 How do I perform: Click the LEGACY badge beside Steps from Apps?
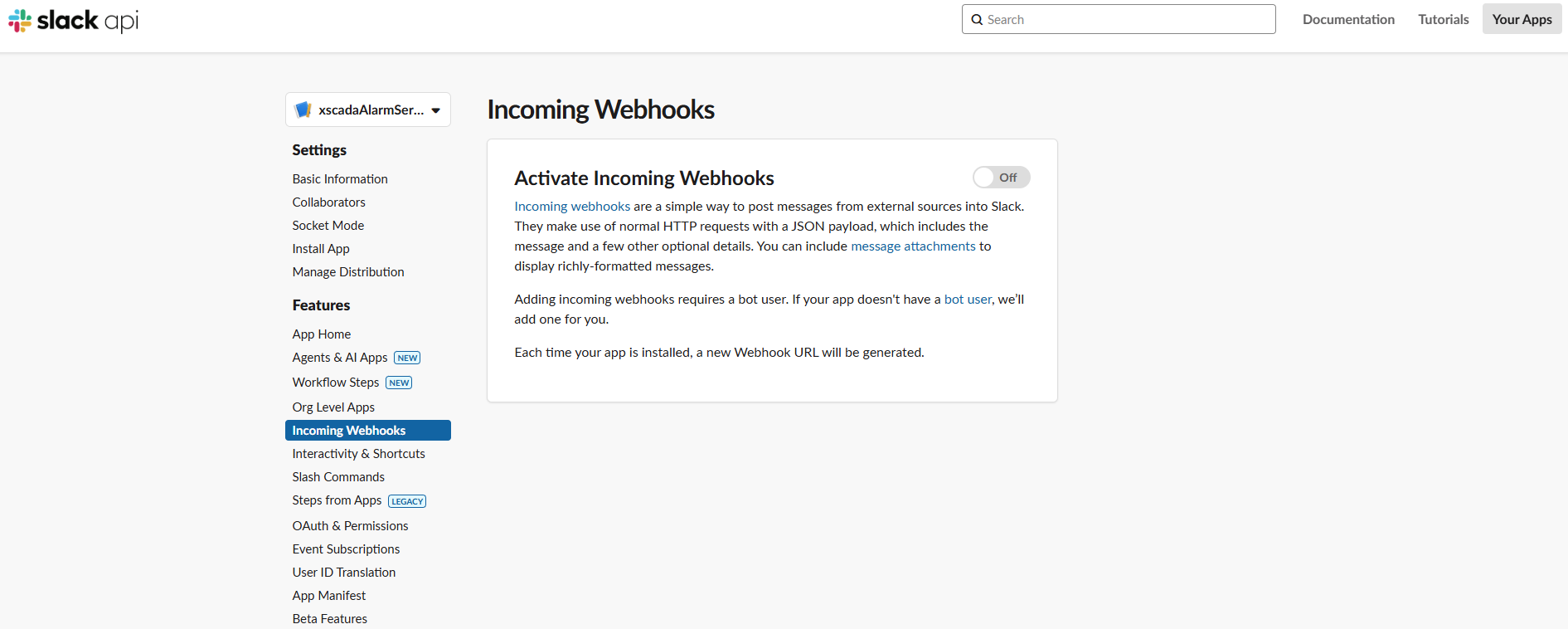click(407, 501)
